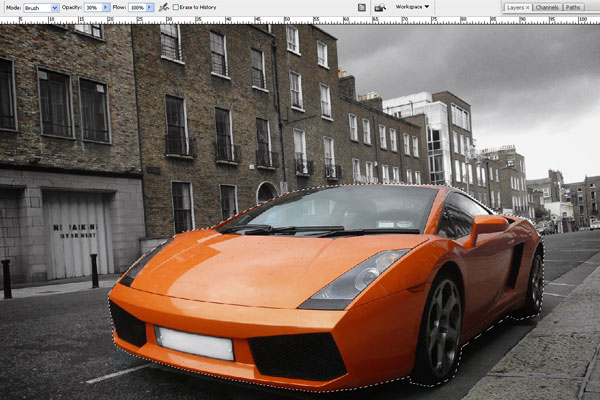Click the orange car hood inside selection

(x=268, y=268)
